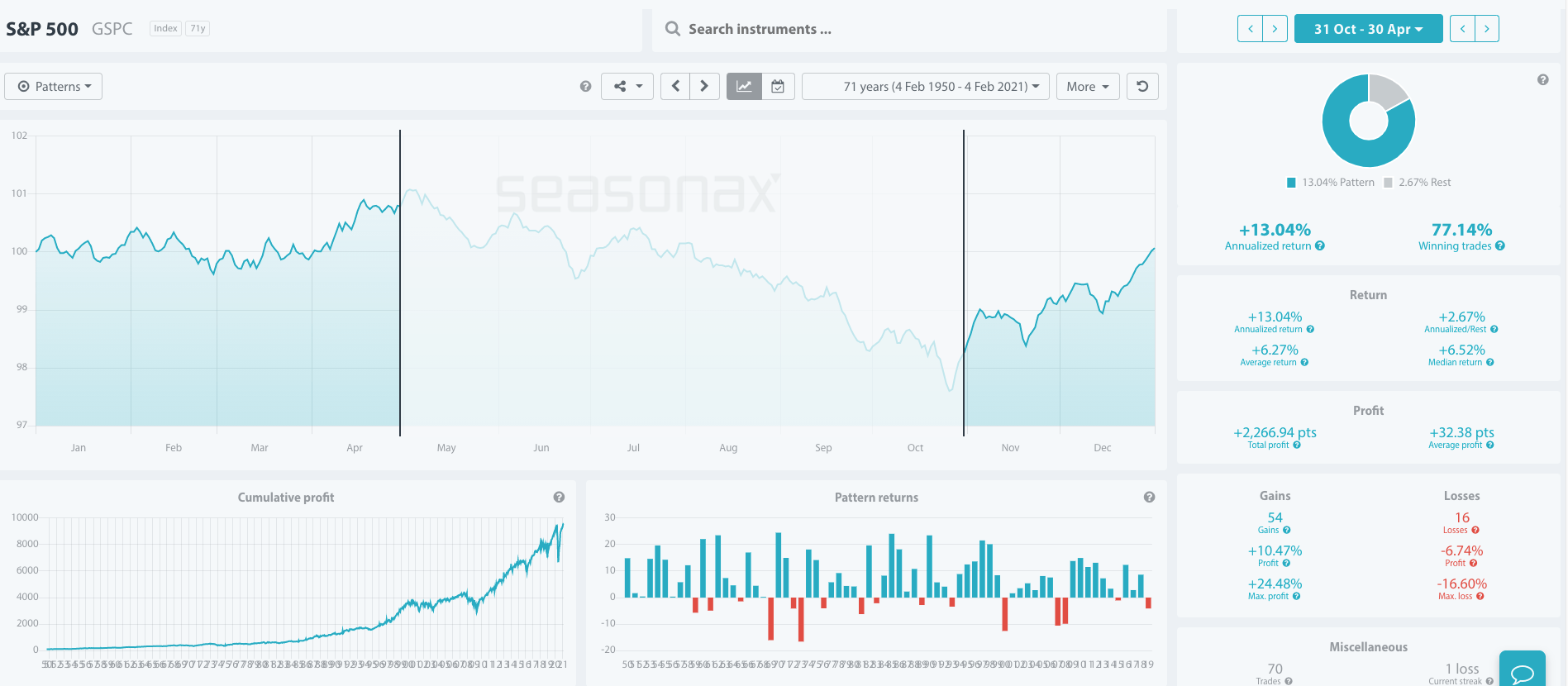Image resolution: width=1568 pixels, height=686 pixels.
Task: Click the 16 losses count
Action: [1461, 517]
